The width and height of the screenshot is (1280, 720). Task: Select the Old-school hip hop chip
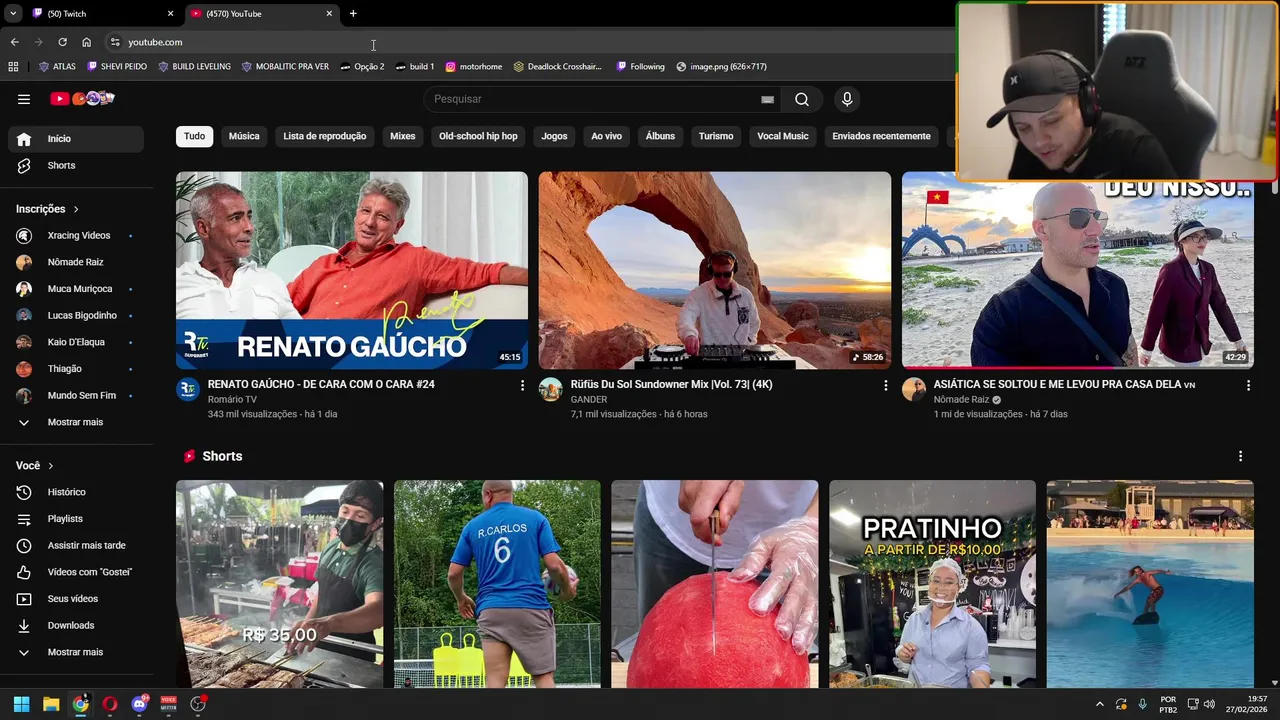pos(478,136)
